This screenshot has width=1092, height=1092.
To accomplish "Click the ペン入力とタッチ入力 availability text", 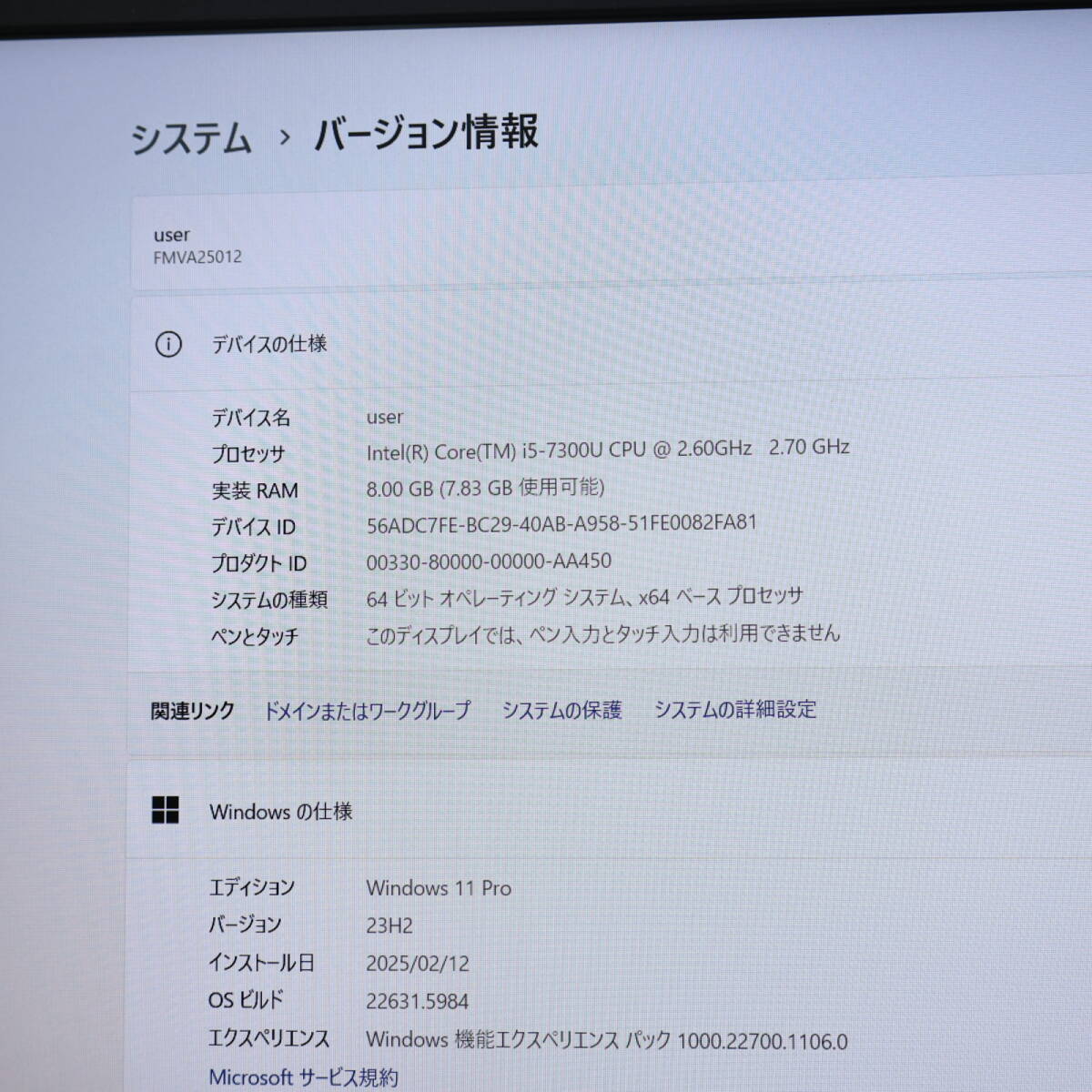I will (x=602, y=634).
